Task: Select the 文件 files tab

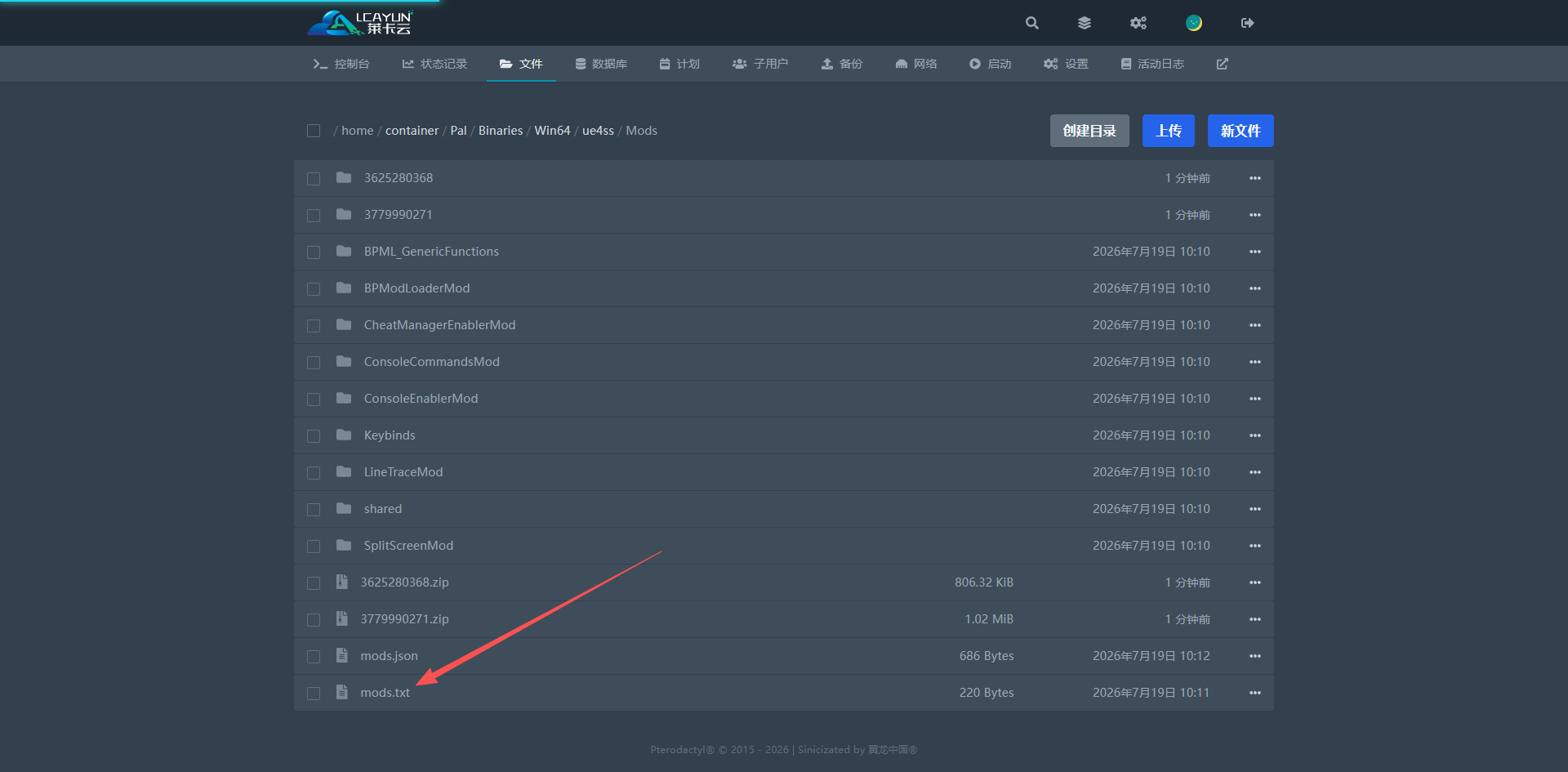Action: coord(521,64)
